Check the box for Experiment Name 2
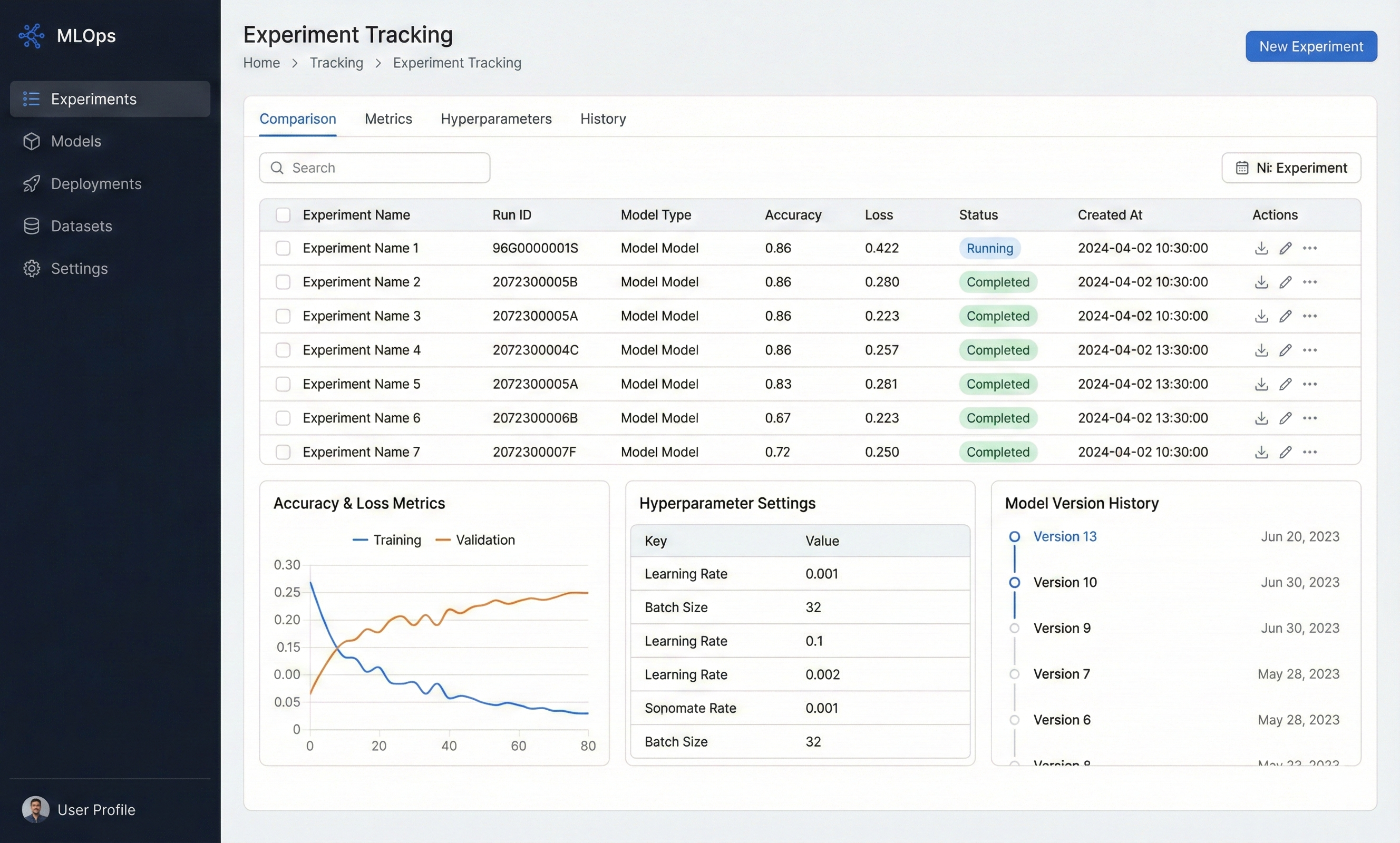Viewport: 1400px width, 843px height. 283,282
